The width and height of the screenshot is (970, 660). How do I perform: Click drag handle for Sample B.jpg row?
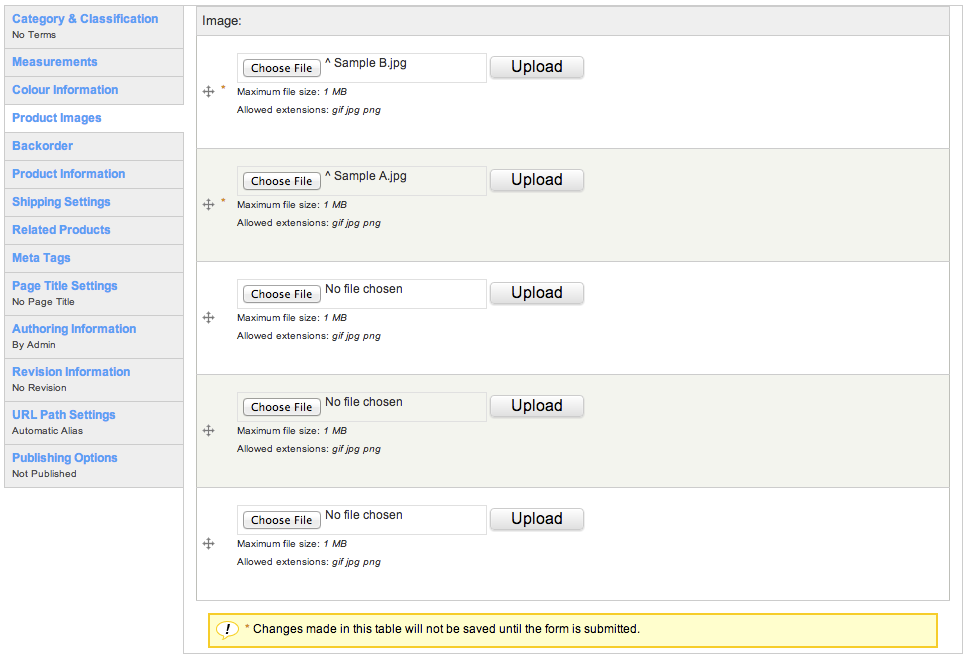(x=208, y=92)
